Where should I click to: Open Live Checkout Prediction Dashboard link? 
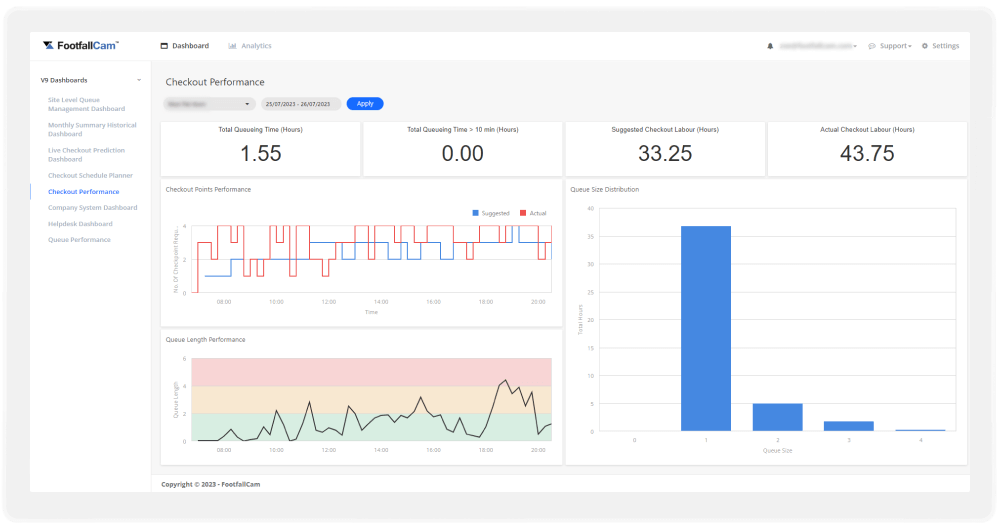pyautogui.click(x=88, y=154)
